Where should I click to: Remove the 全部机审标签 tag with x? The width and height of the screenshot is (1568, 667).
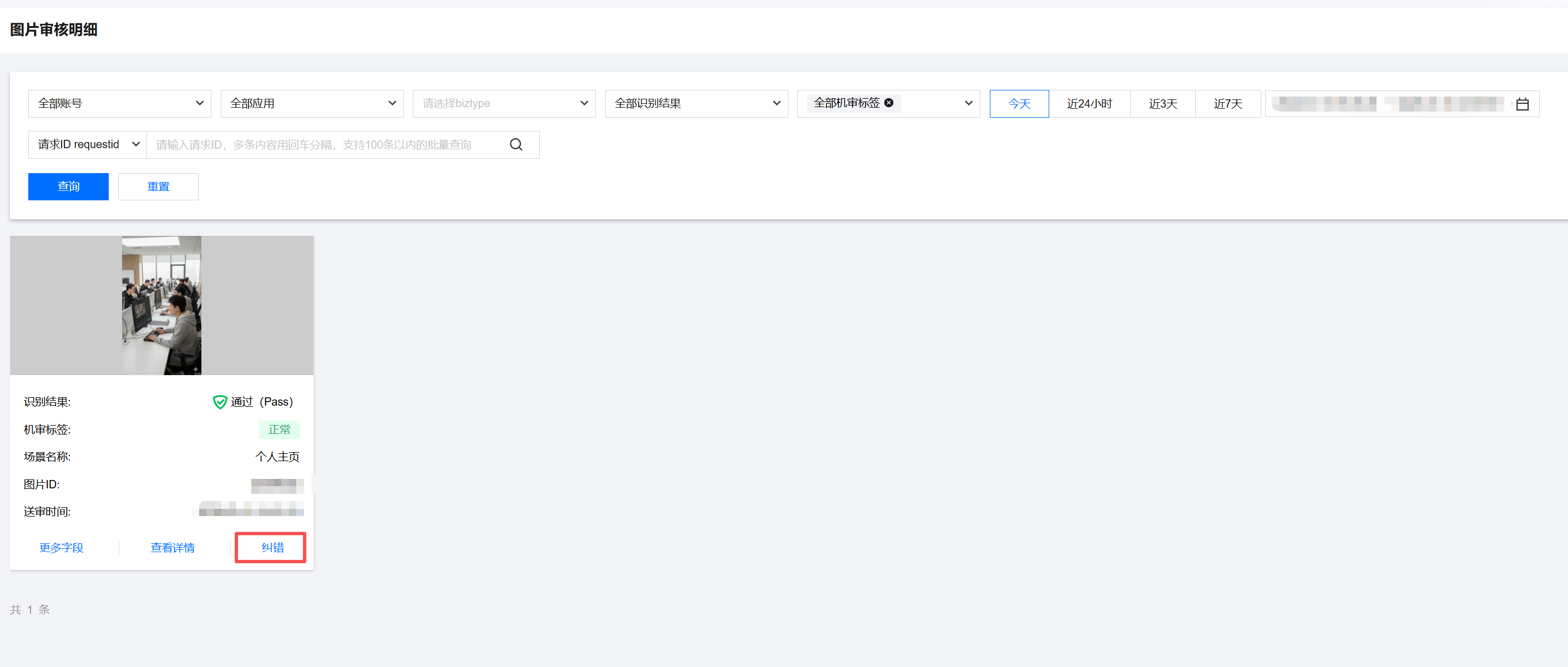pyautogui.click(x=889, y=103)
